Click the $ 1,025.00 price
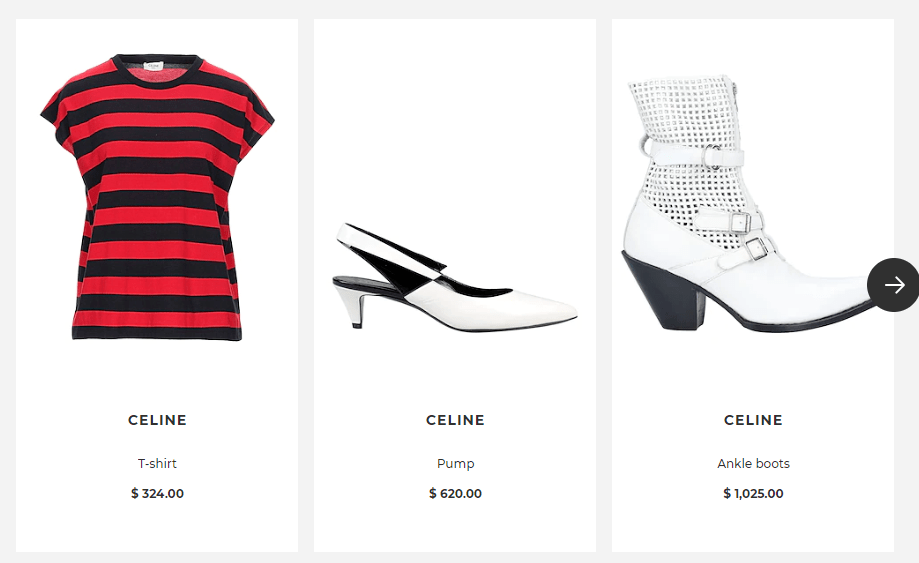The image size is (919, 563). (x=753, y=493)
